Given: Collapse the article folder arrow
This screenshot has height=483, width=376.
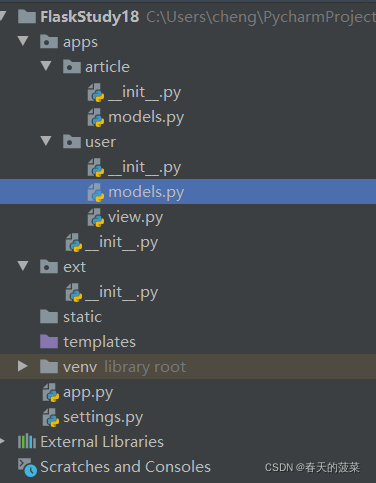Looking at the screenshot, I should click(x=46, y=66).
